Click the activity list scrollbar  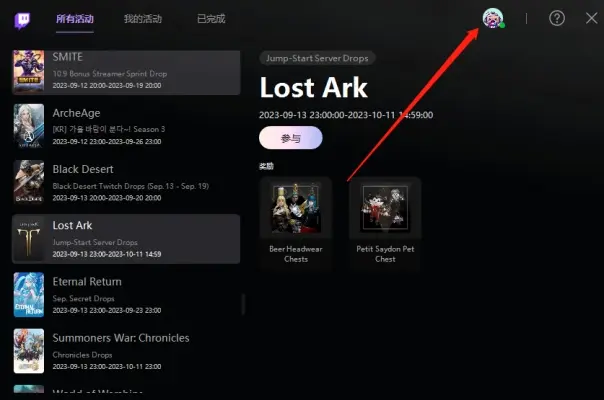(243, 304)
